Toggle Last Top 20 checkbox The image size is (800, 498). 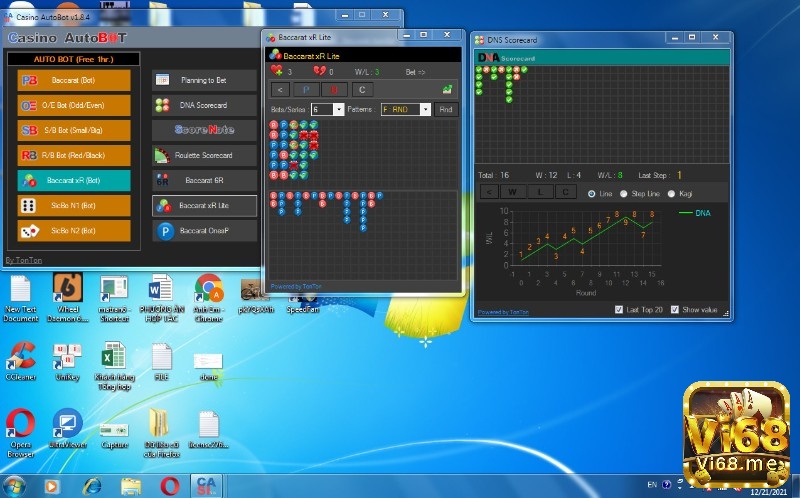[619, 310]
